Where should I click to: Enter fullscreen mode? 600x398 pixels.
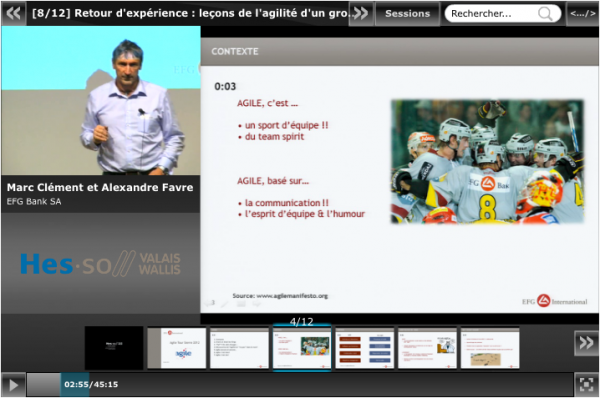pyautogui.click(x=586, y=385)
